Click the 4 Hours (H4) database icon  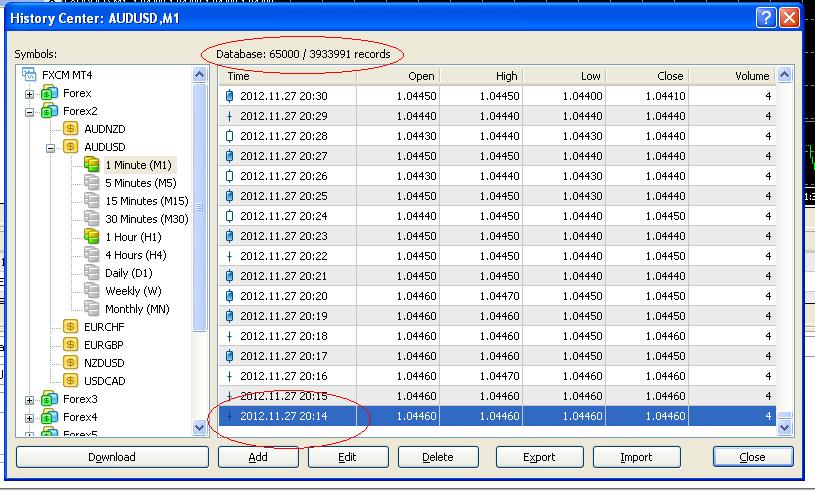click(x=92, y=255)
